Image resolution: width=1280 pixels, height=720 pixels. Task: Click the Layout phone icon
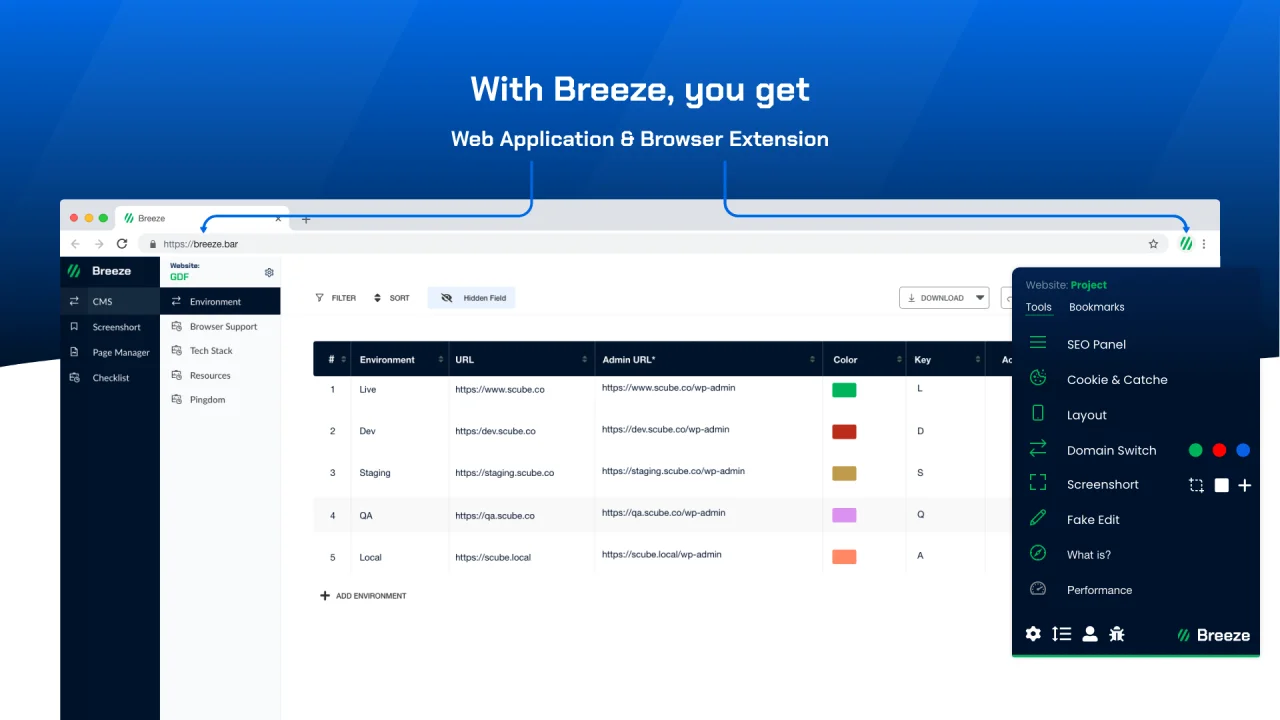click(x=1038, y=413)
